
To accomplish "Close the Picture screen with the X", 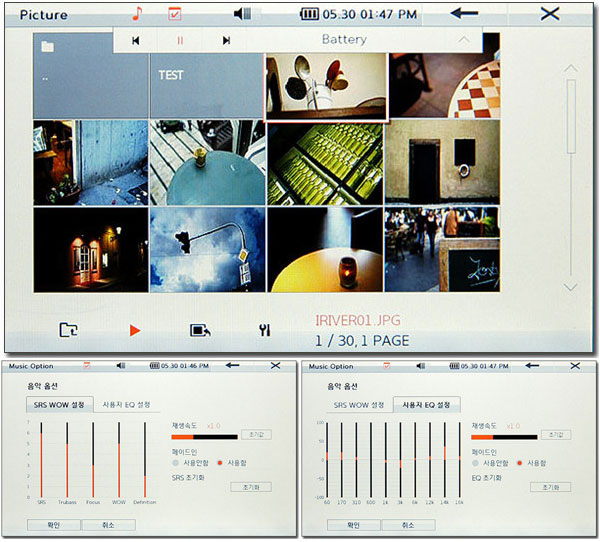I will coord(550,14).
